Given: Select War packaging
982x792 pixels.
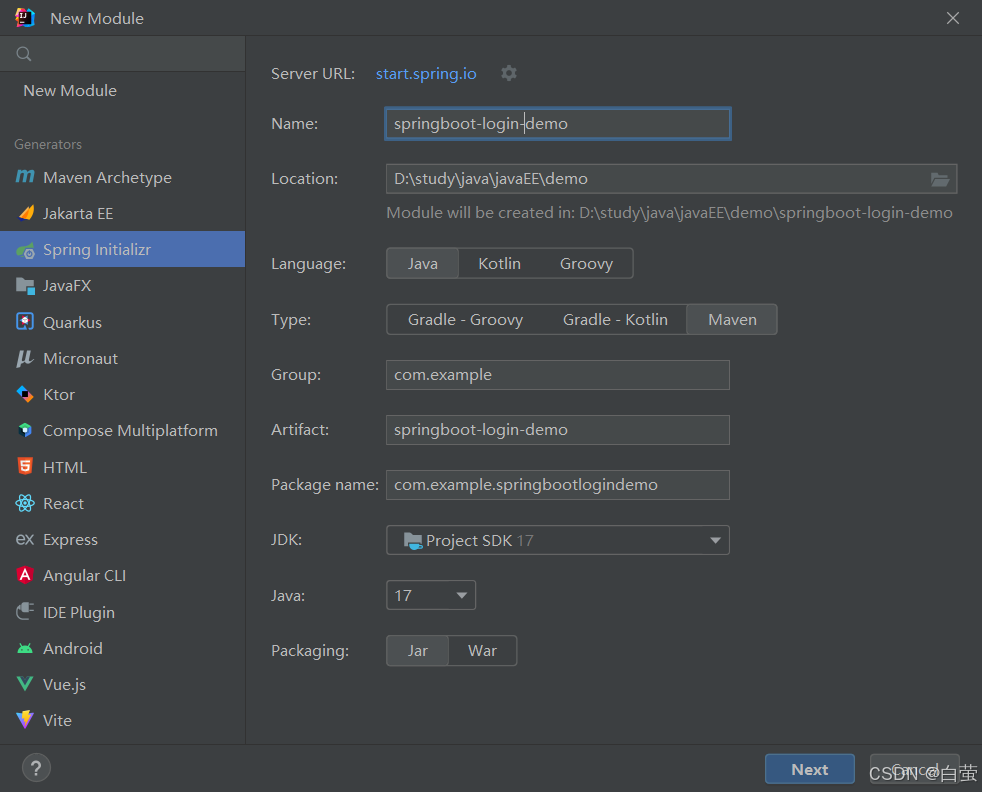Looking at the screenshot, I should (x=482, y=651).
